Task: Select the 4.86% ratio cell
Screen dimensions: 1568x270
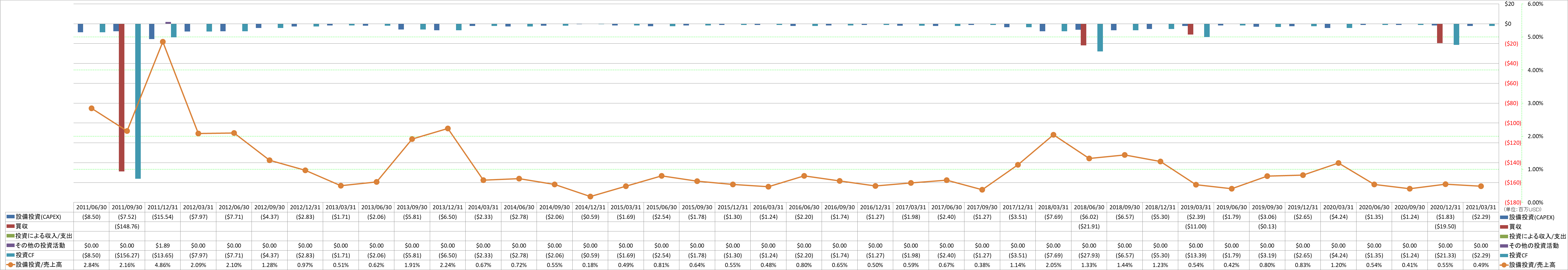Action: point(162,265)
